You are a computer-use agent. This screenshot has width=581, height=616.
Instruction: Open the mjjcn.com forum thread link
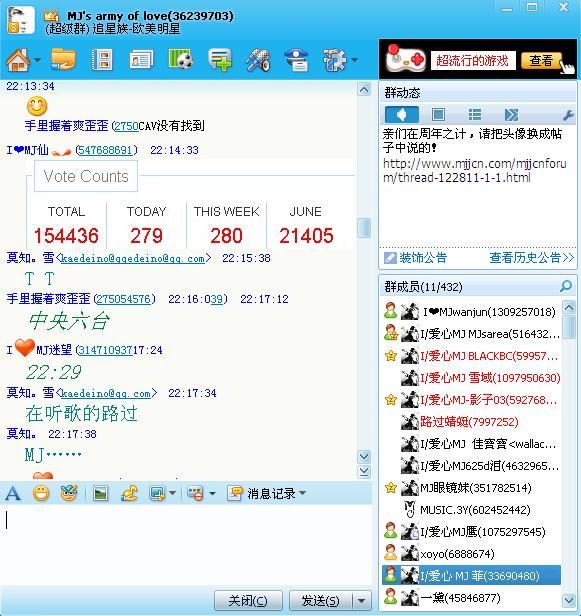[475, 170]
